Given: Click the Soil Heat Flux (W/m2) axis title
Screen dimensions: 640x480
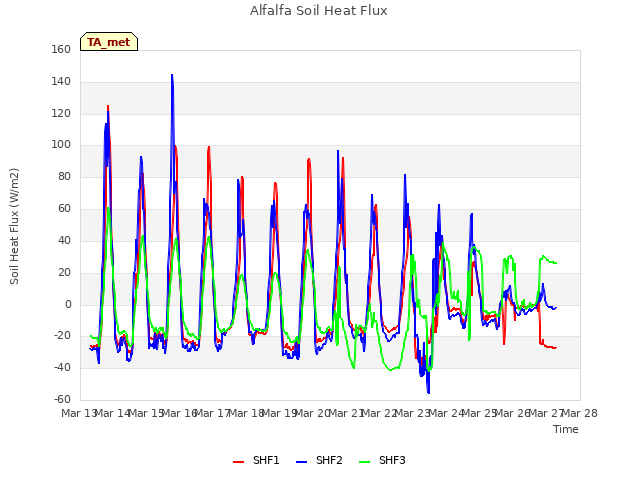Looking at the screenshot, I should (x=14, y=226).
